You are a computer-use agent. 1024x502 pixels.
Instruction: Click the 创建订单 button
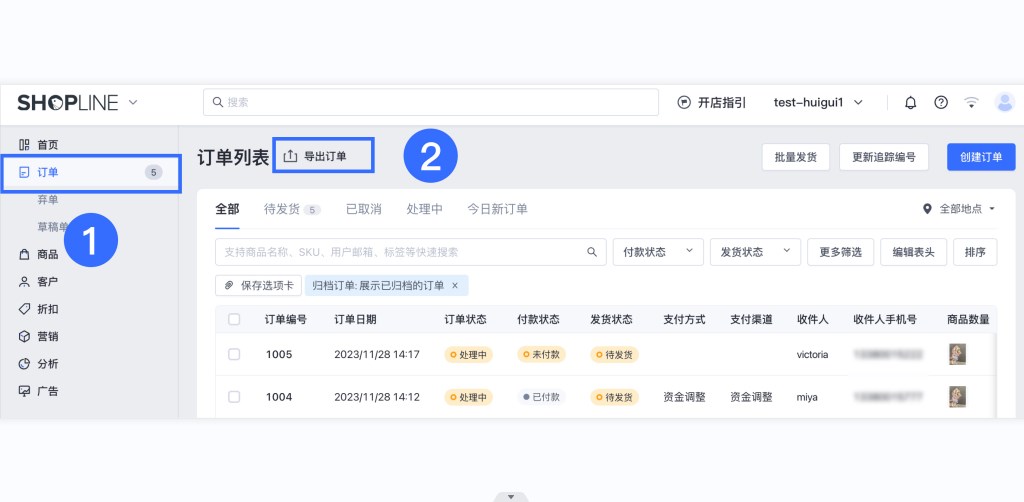[981, 157]
